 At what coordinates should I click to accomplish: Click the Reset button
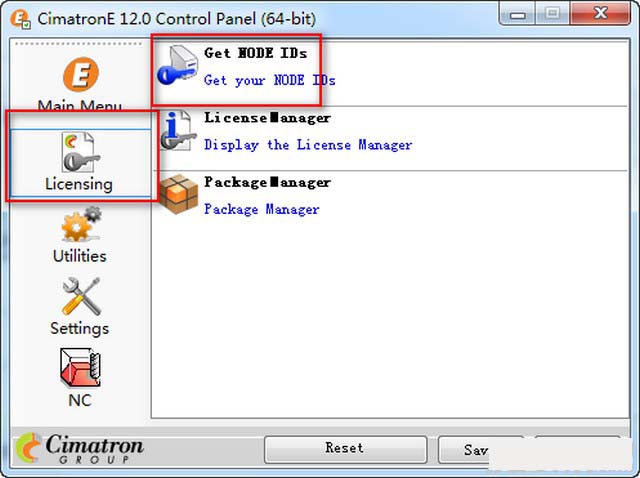click(x=345, y=449)
